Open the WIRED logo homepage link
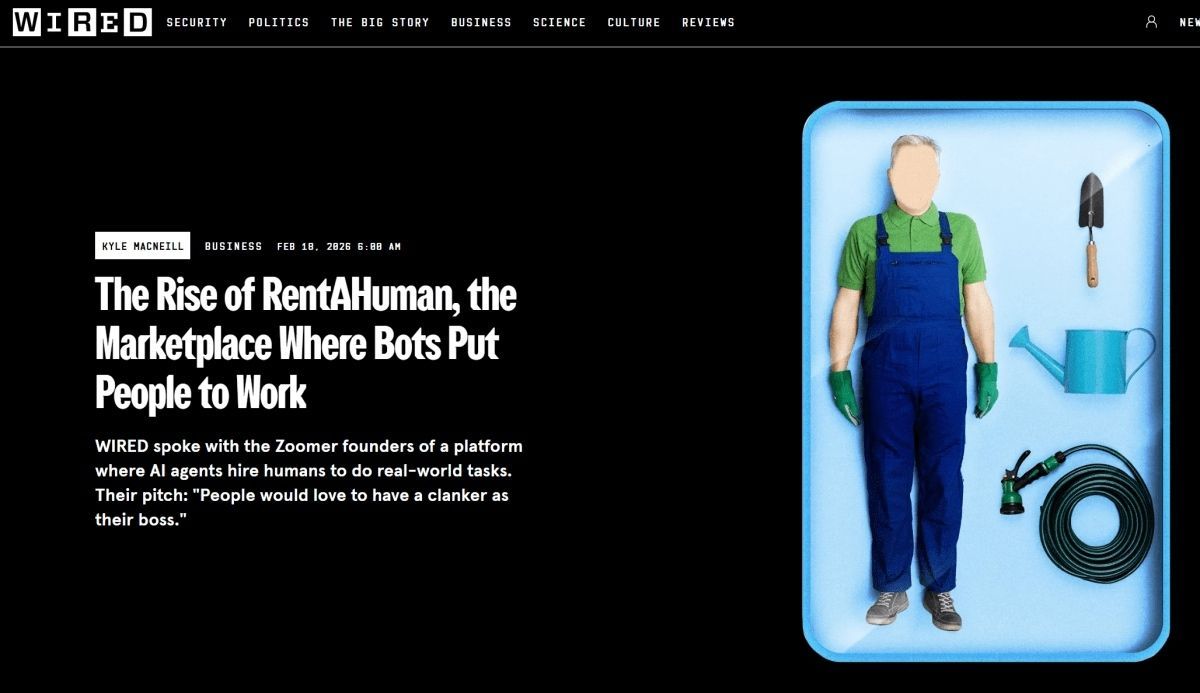Image resolution: width=1200 pixels, height=693 pixels. 82,22
